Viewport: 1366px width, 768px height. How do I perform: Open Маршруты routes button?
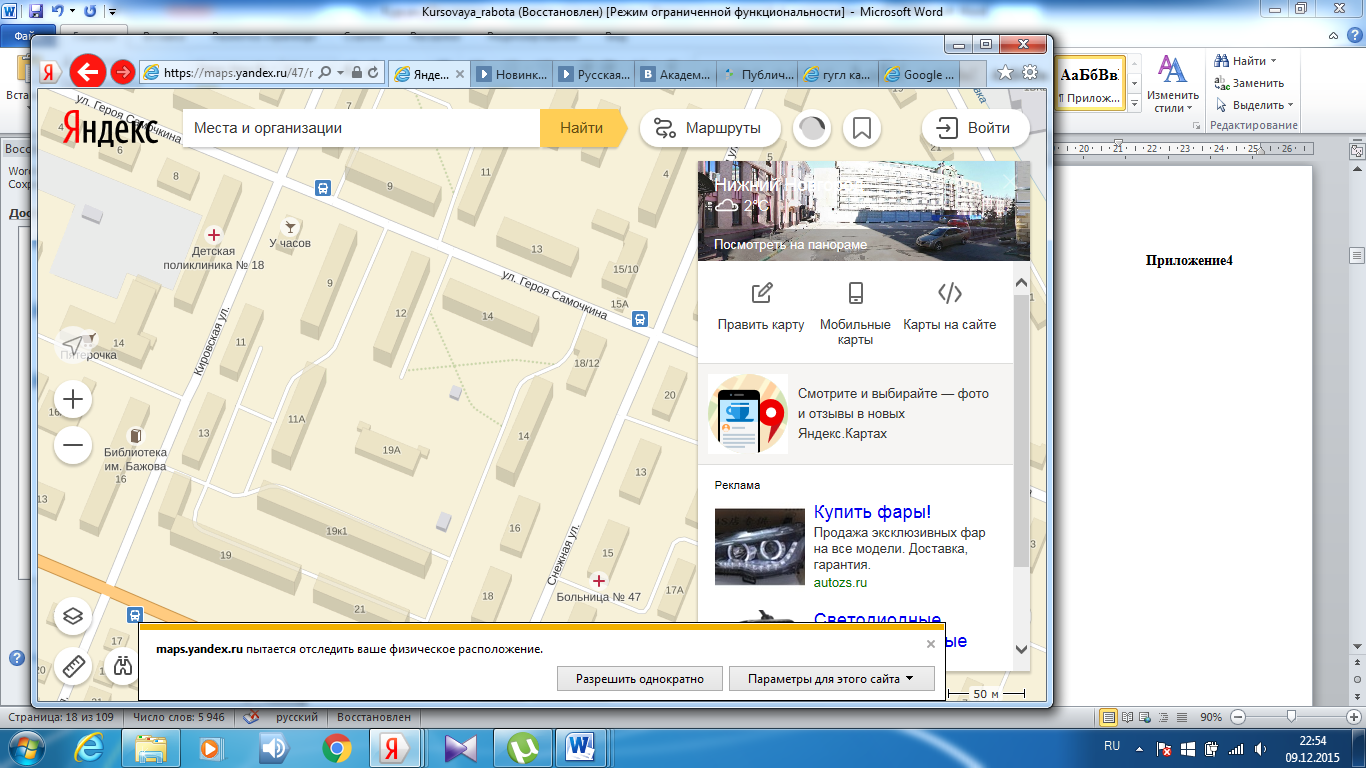click(710, 128)
